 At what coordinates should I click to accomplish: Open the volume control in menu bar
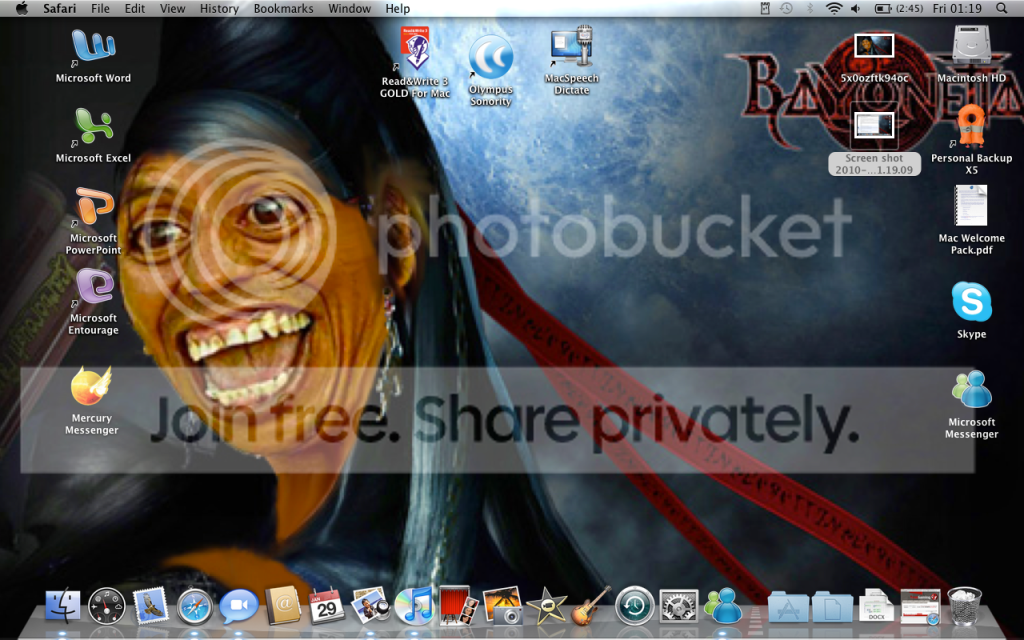point(856,8)
